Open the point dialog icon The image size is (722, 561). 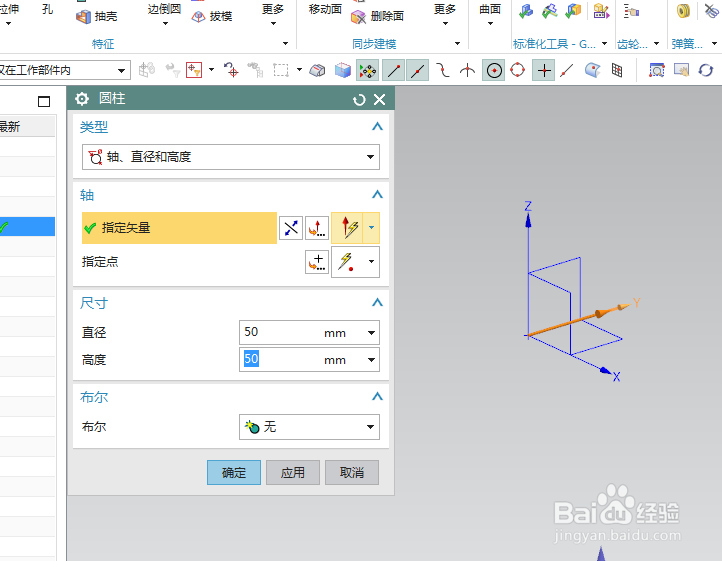click(317, 262)
